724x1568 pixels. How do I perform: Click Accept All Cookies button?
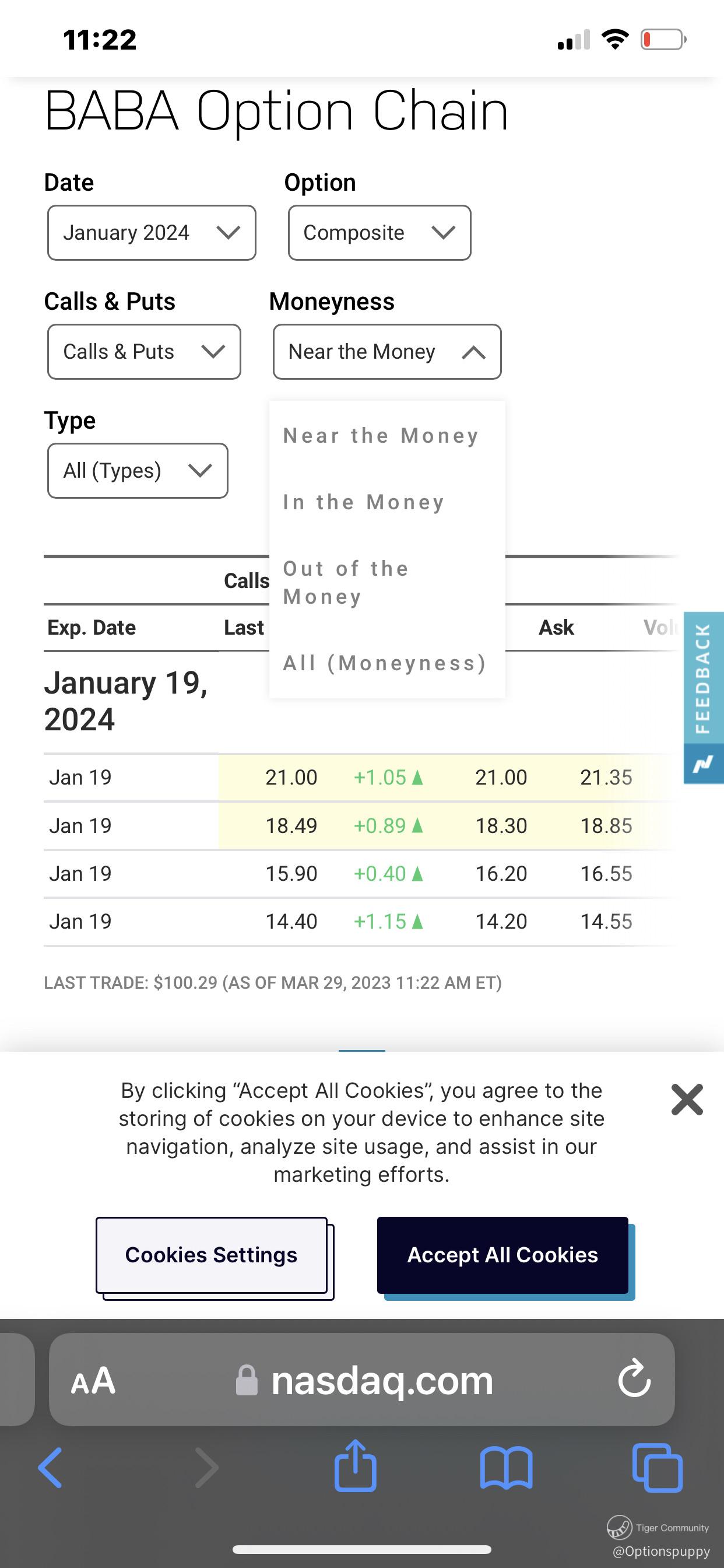(502, 1255)
